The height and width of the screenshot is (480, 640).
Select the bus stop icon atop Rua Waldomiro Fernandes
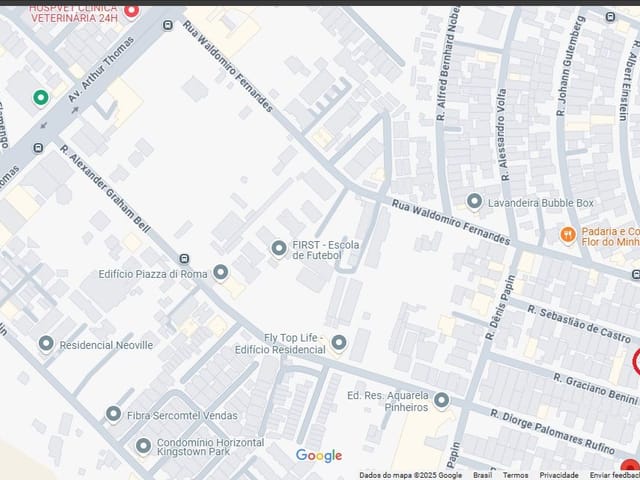(x=167, y=25)
